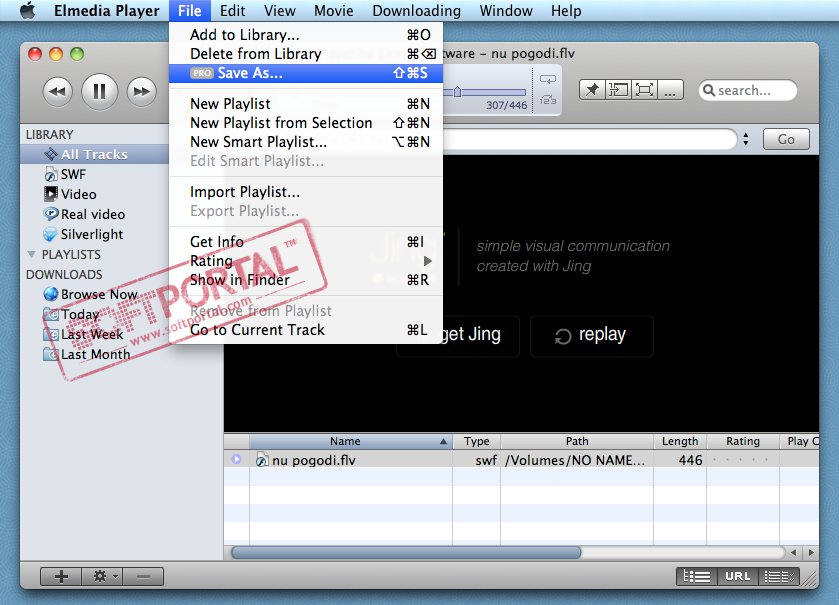Click the minus remove button
This screenshot has height=605, width=839.
[143, 576]
